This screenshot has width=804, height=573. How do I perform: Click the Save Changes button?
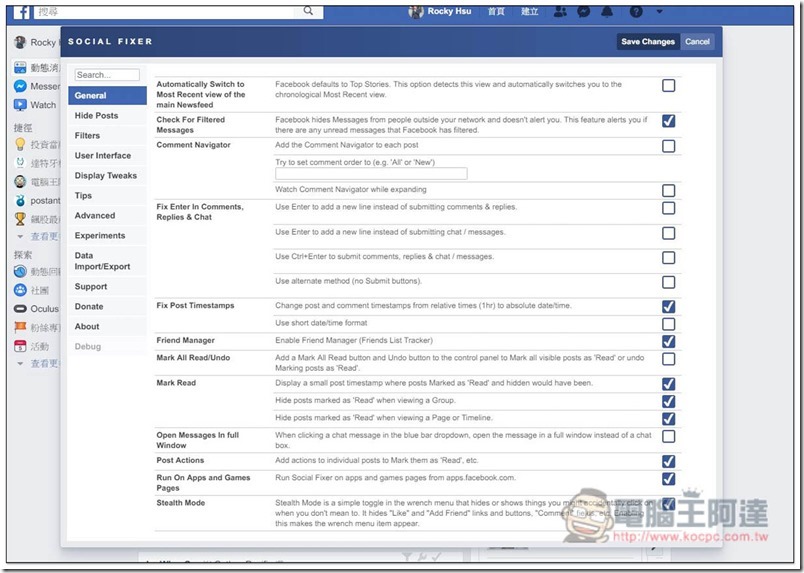[647, 42]
